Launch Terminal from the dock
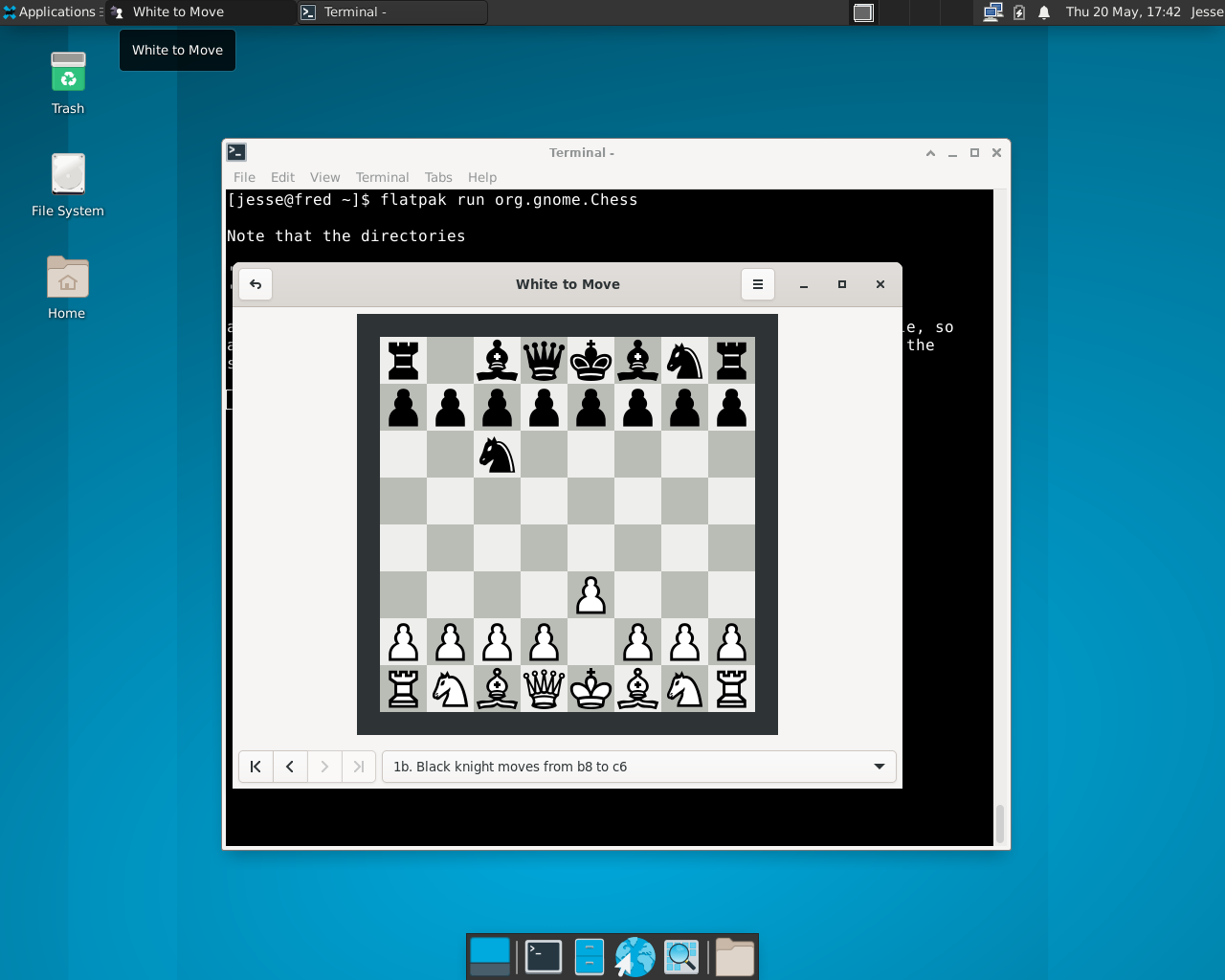Screen dimensions: 1225x980 [x=544, y=957]
